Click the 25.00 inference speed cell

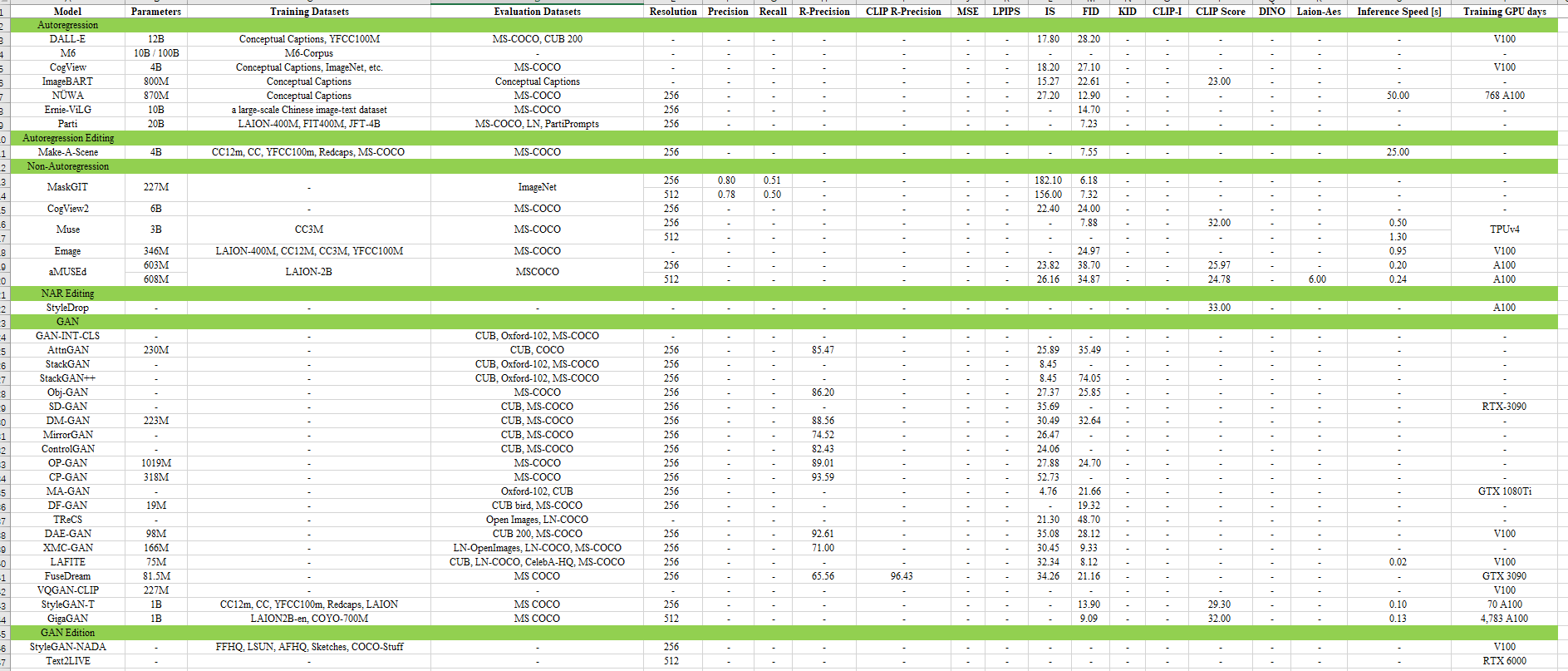[1398, 152]
